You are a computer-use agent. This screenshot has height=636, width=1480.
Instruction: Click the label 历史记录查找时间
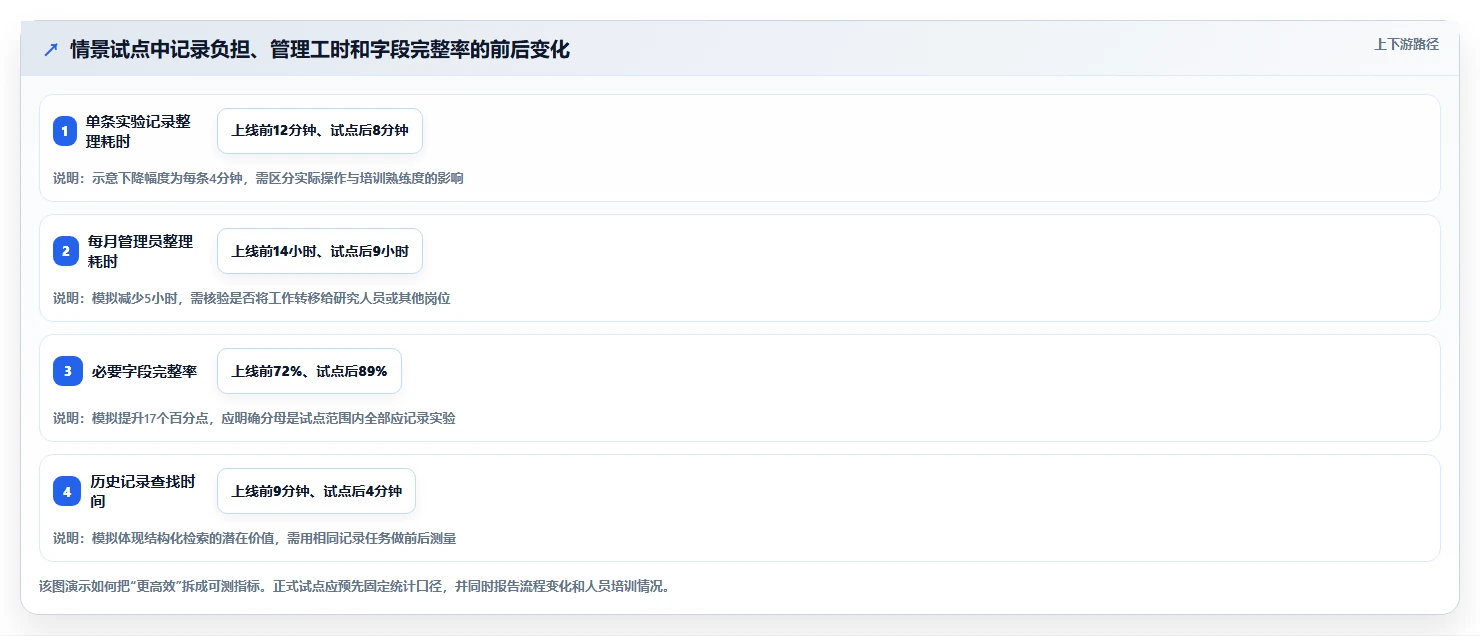click(x=142, y=491)
